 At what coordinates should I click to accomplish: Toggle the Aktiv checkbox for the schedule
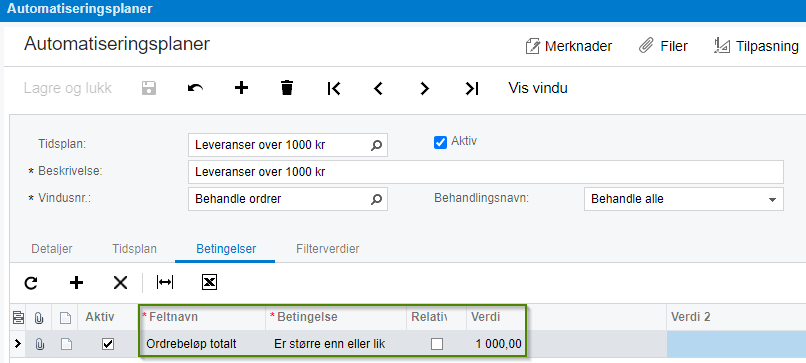tap(440, 142)
